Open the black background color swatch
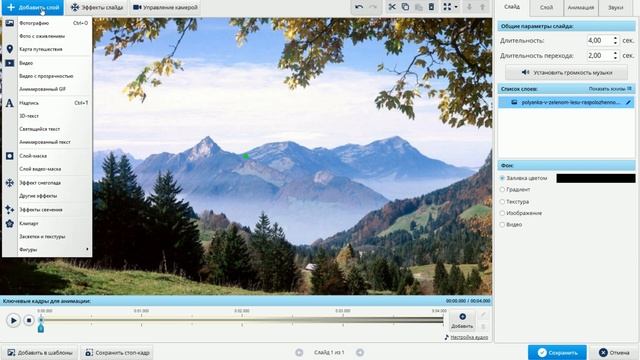 point(596,178)
